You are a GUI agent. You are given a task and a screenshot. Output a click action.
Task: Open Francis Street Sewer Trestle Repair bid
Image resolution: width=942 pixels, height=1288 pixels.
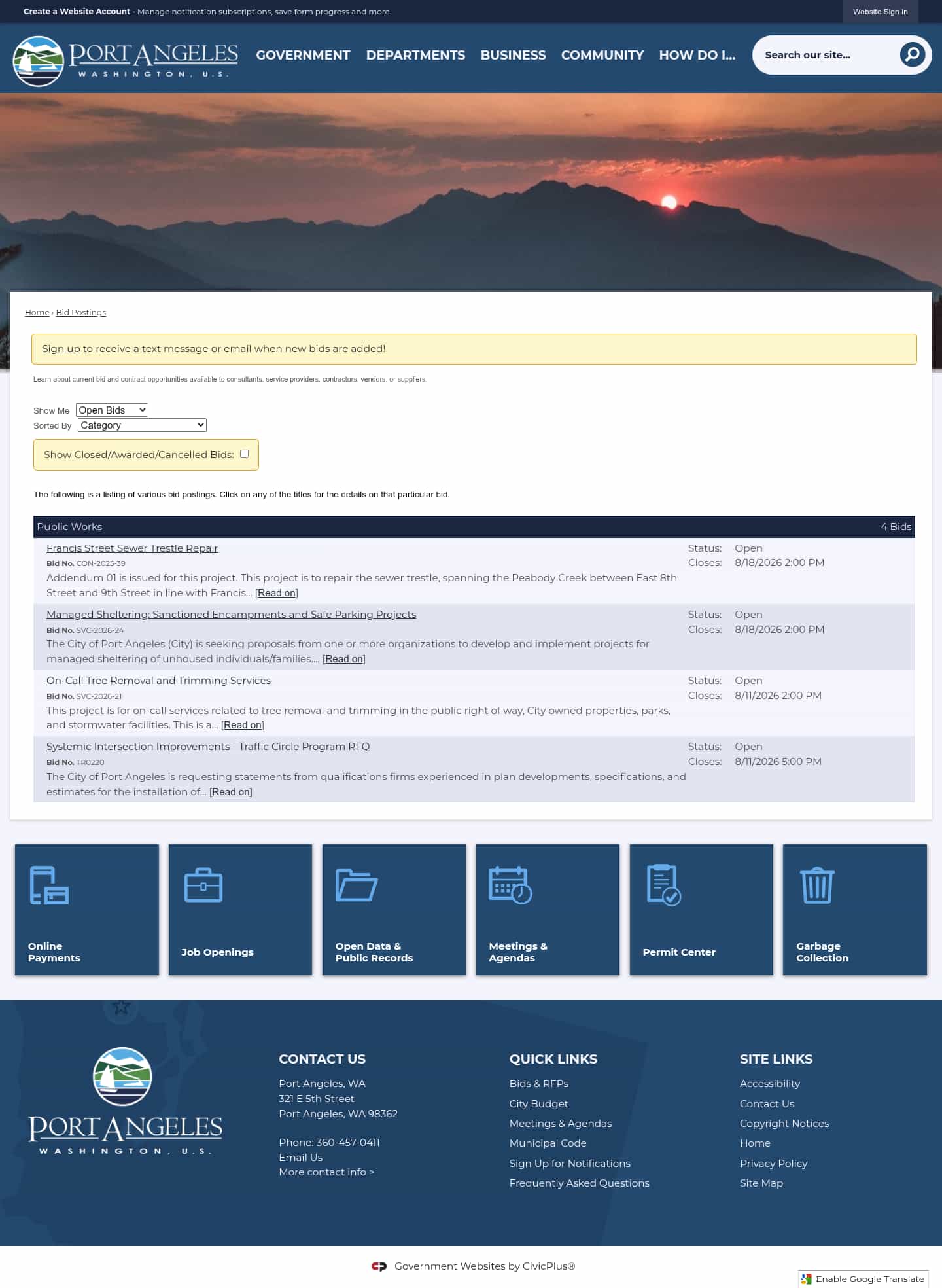tap(132, 548)
